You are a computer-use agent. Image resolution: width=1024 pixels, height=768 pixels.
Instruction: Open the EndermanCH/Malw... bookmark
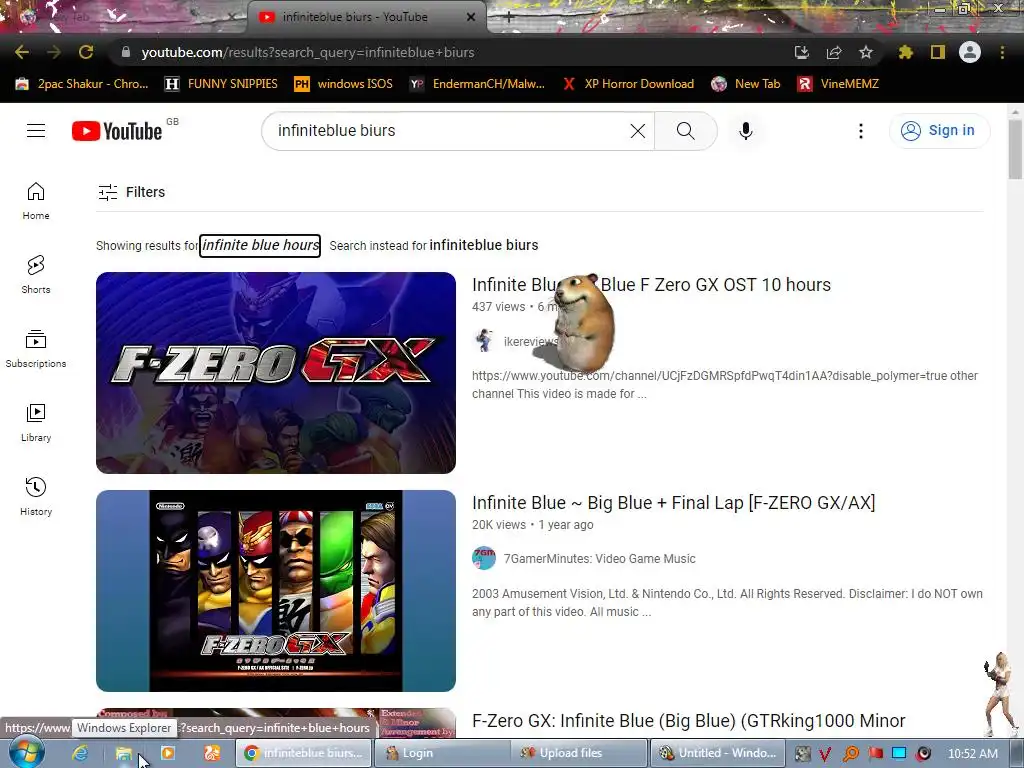point(477,84)
